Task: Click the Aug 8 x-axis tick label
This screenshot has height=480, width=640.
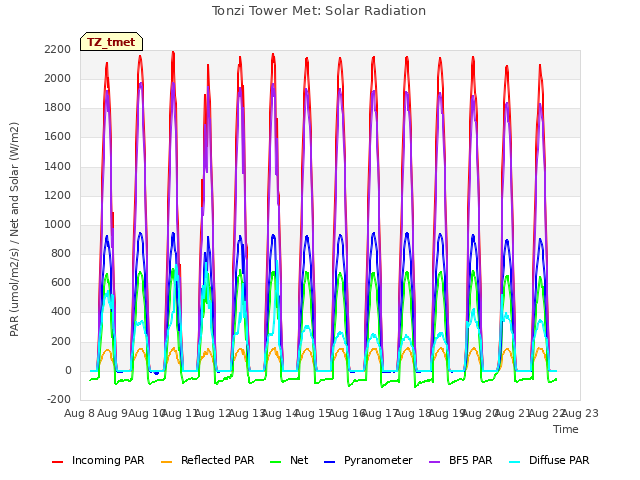Action: (80, 413)
